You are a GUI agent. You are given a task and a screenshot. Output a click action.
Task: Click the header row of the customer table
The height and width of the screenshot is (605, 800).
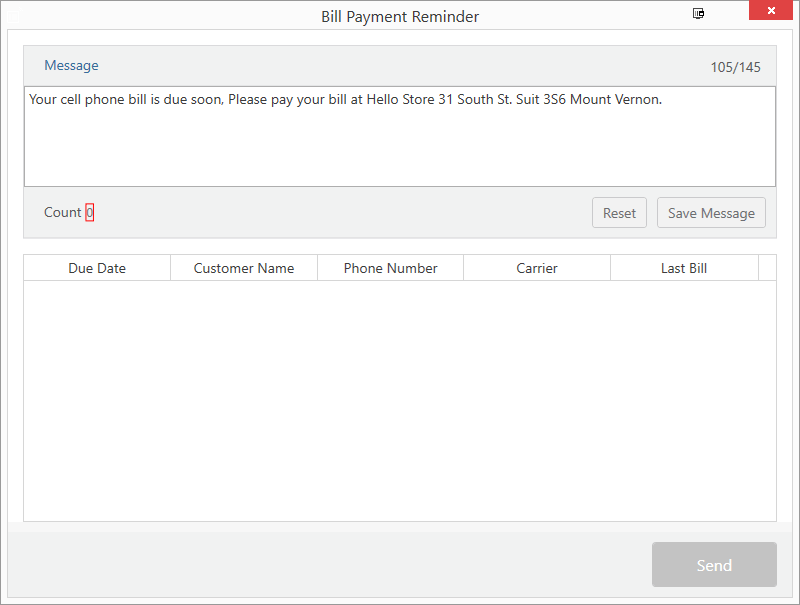400,268
